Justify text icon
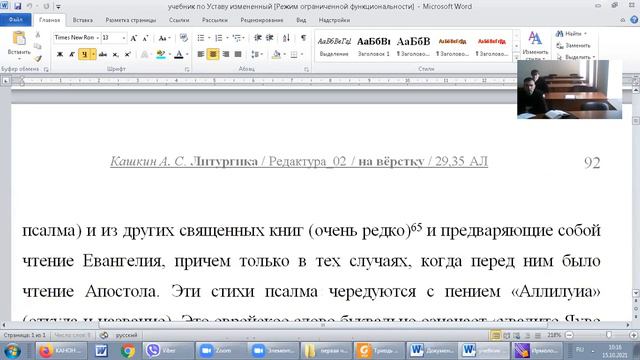The width and height of the screenshot is (640, 360). (238, 54)
